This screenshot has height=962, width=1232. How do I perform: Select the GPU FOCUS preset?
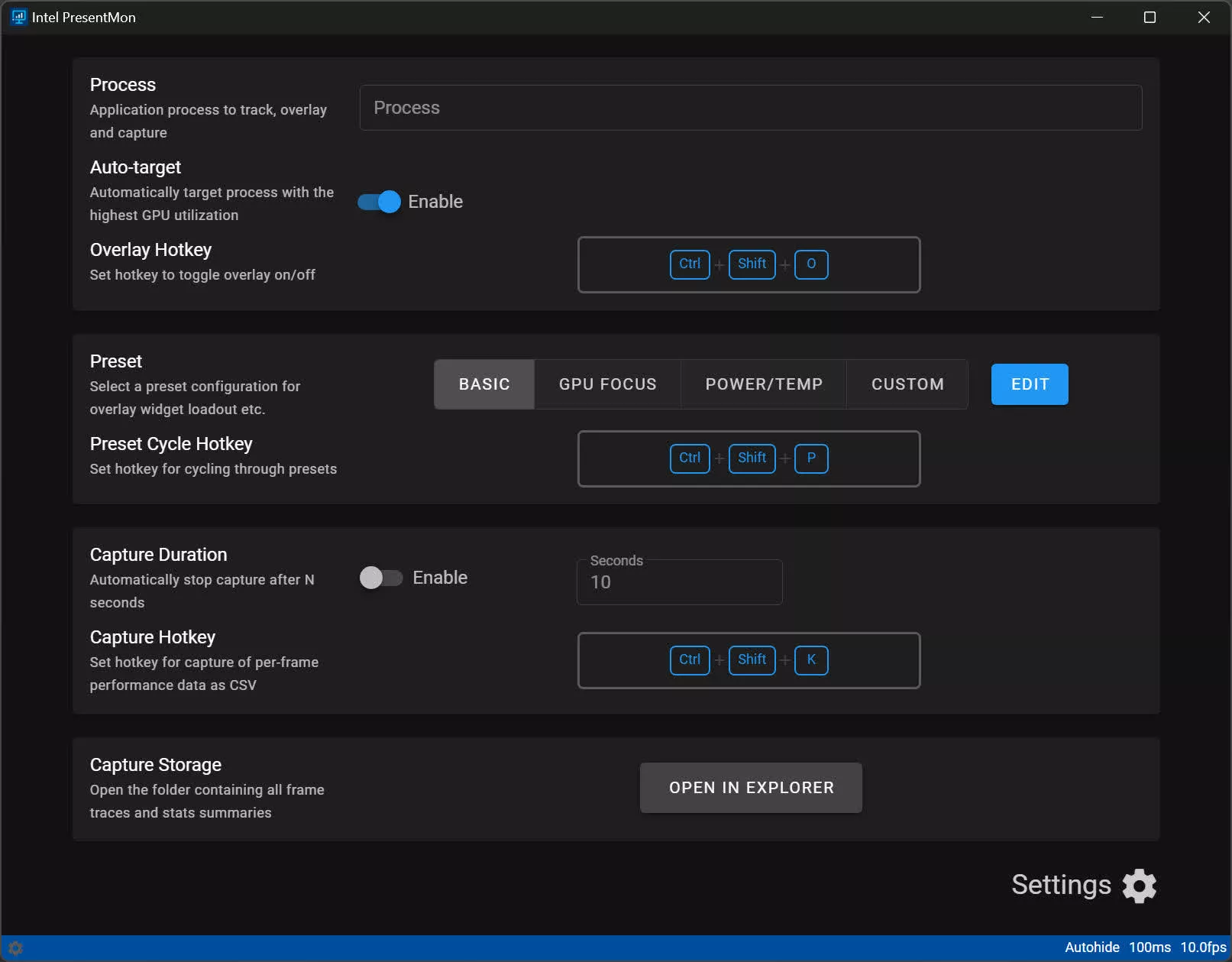click(x=608, y=384)
